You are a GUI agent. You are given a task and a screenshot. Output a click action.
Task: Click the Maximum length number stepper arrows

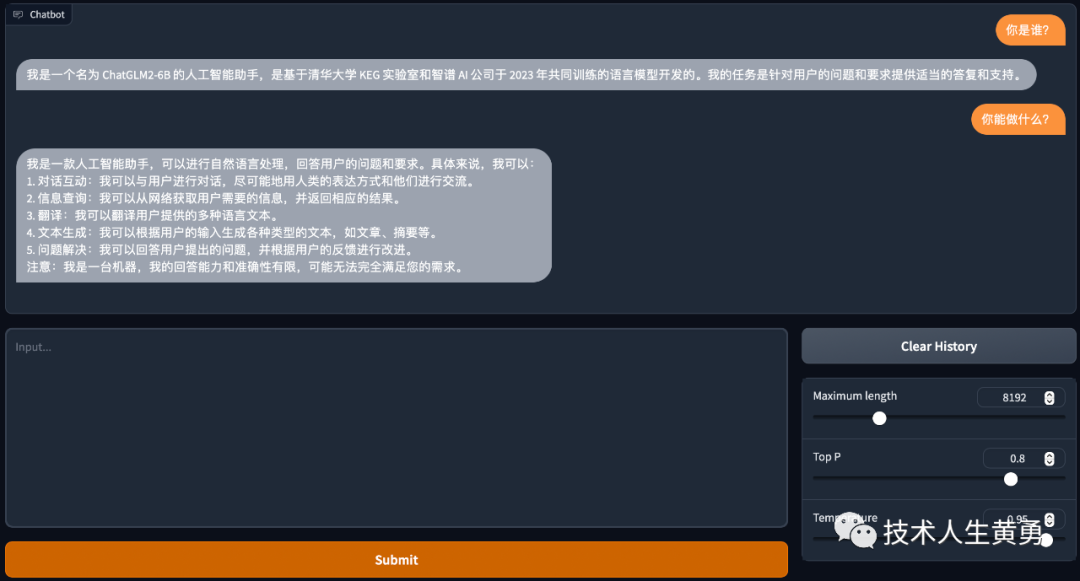pos(1049,398)
